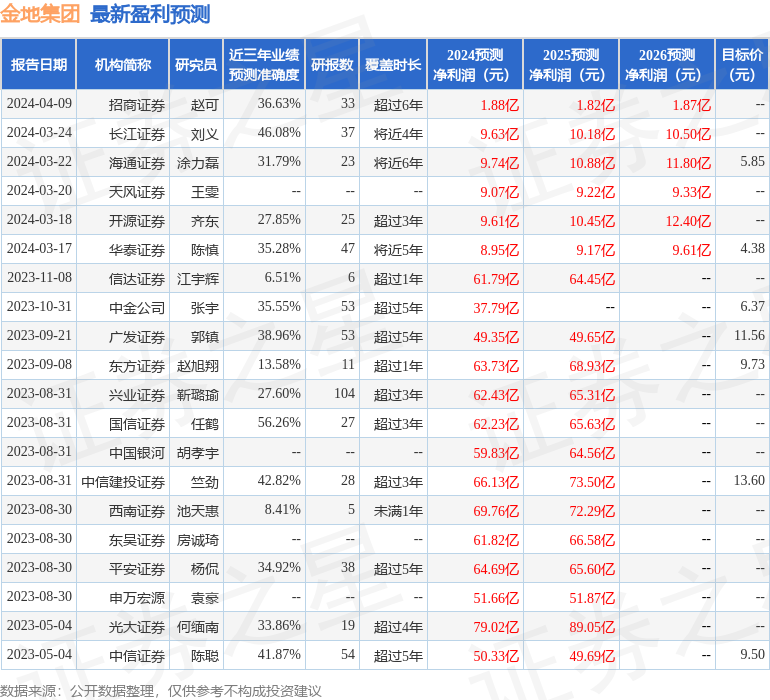Viewport: 770px width, 700px height.
Task: Click researcher name 靳璐瑜
Action: (x=198, y=394)
